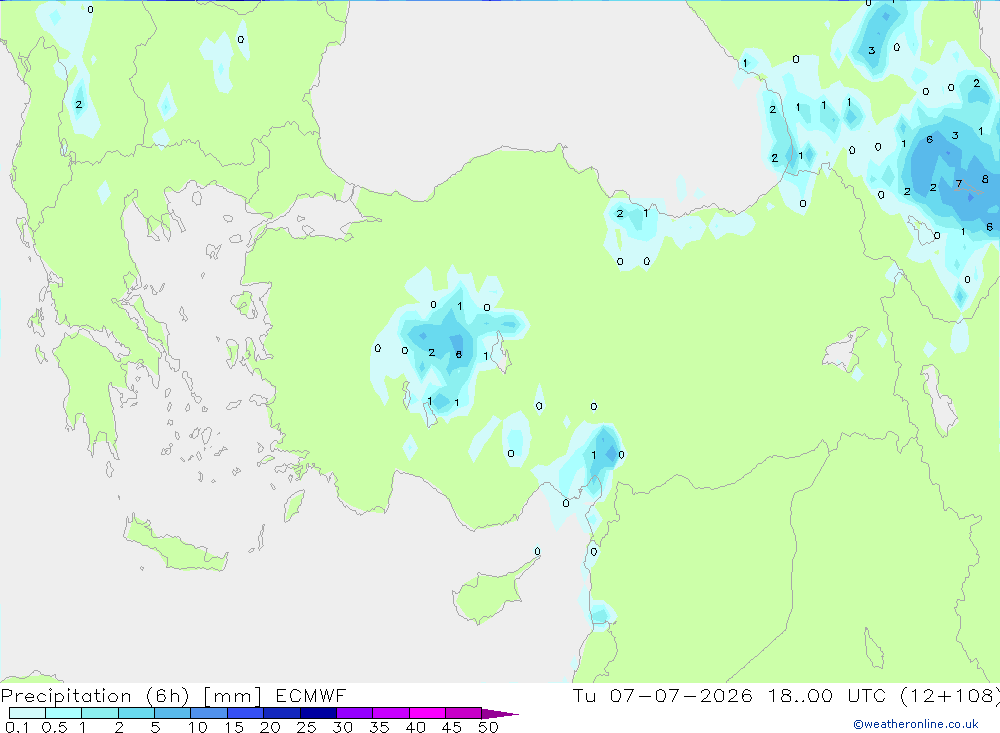The image size is (1000, 733).
Task: Click the 40–45 mm magenta legend swatch
Action: click(x=427, y=713)
